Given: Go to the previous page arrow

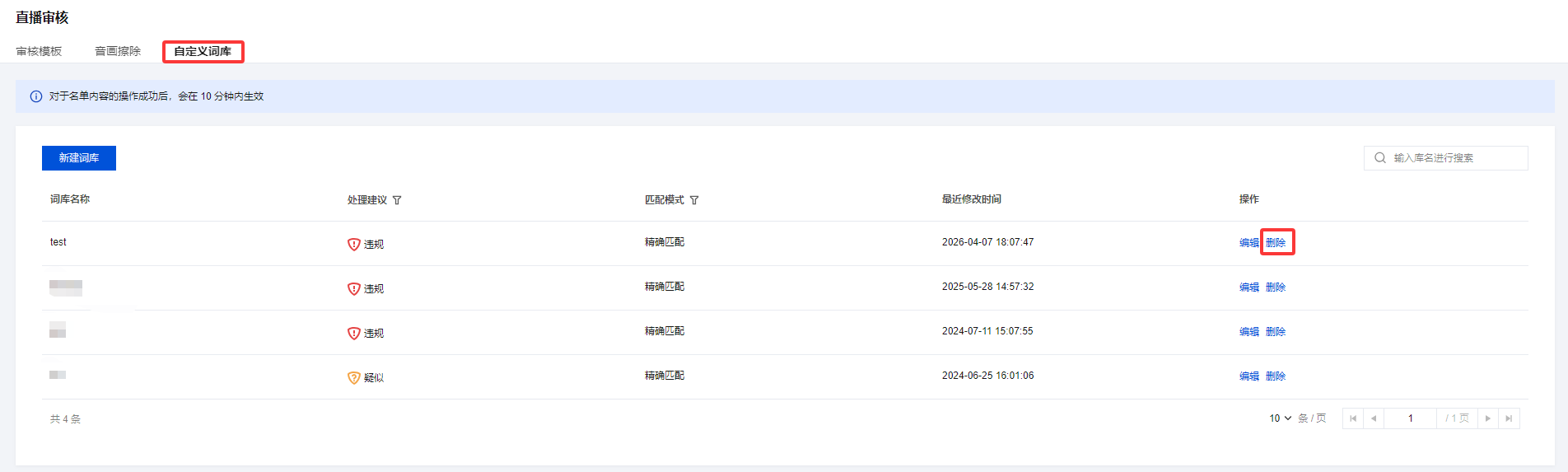Looking at the screenshot, I should click(x=1374, y=418).
